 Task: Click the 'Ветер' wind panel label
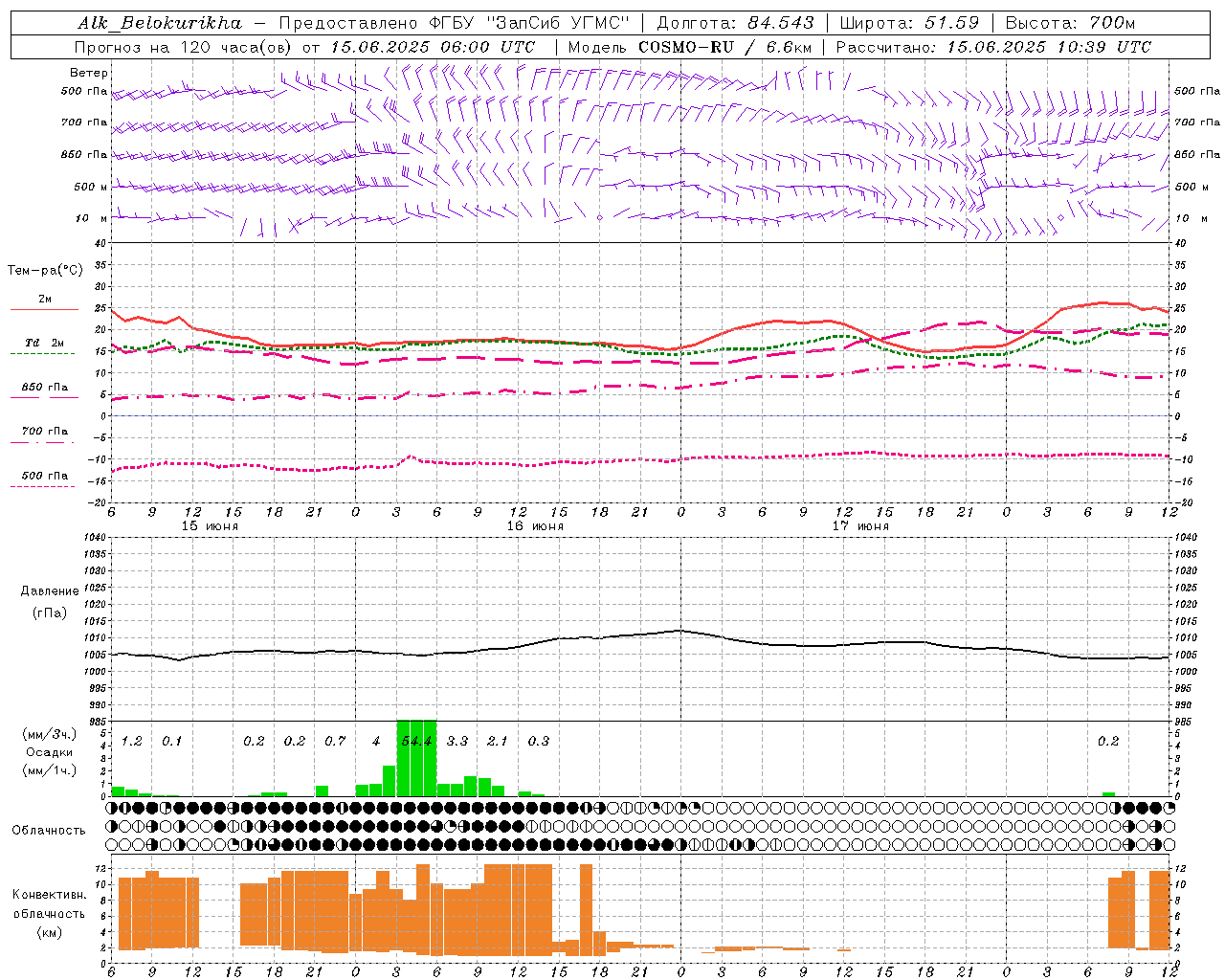point(89,73)
